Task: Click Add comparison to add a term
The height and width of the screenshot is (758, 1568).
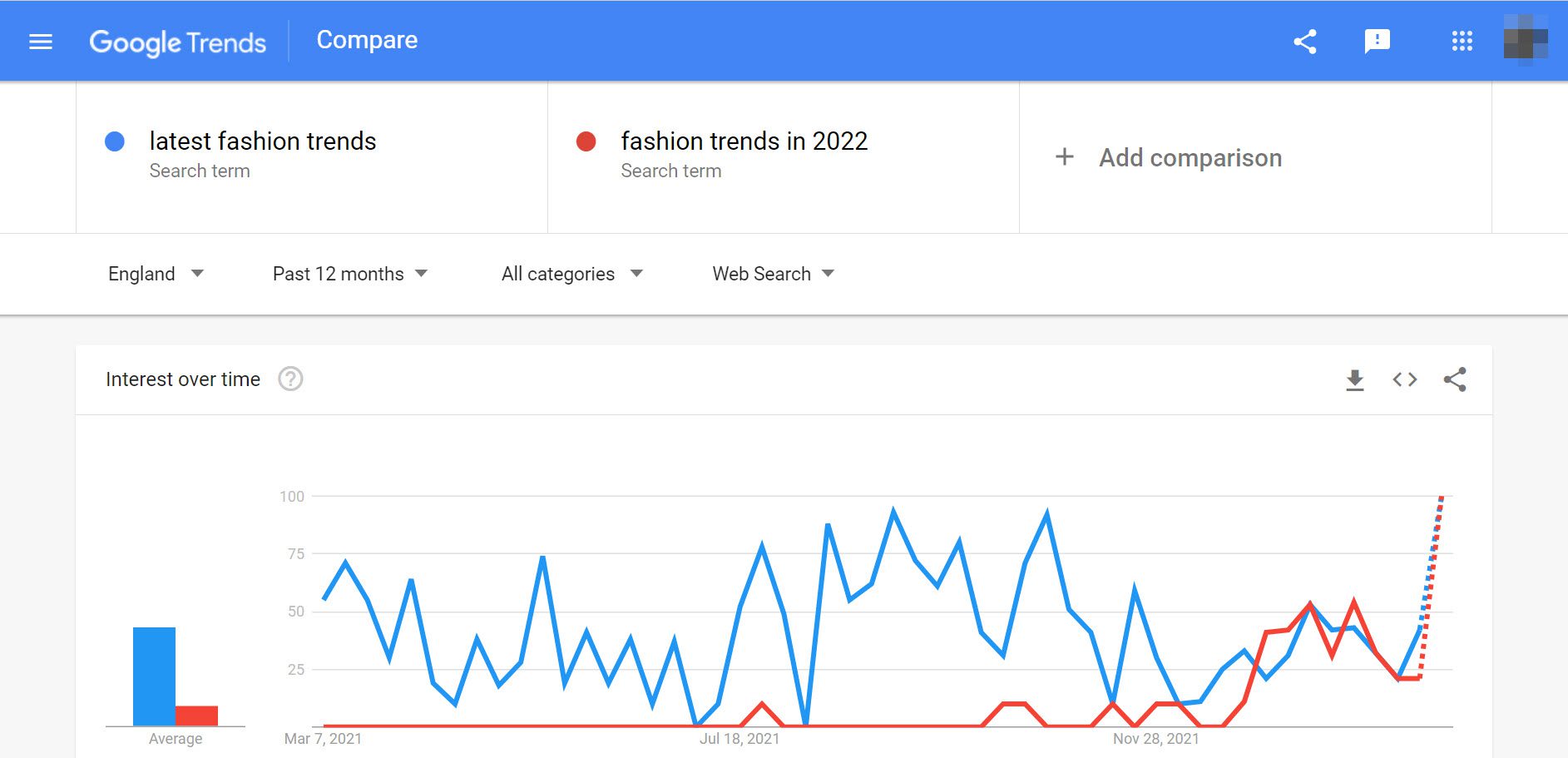Action: 1190,157
